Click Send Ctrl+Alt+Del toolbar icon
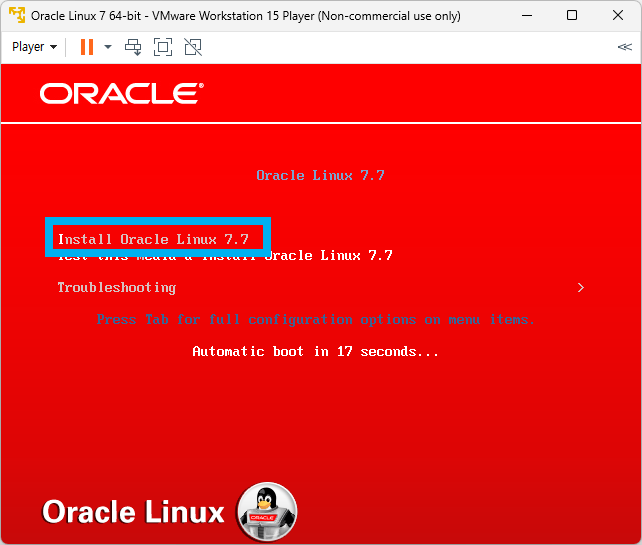The width and height of the screenshot is (642, 545). pos(133,47)
